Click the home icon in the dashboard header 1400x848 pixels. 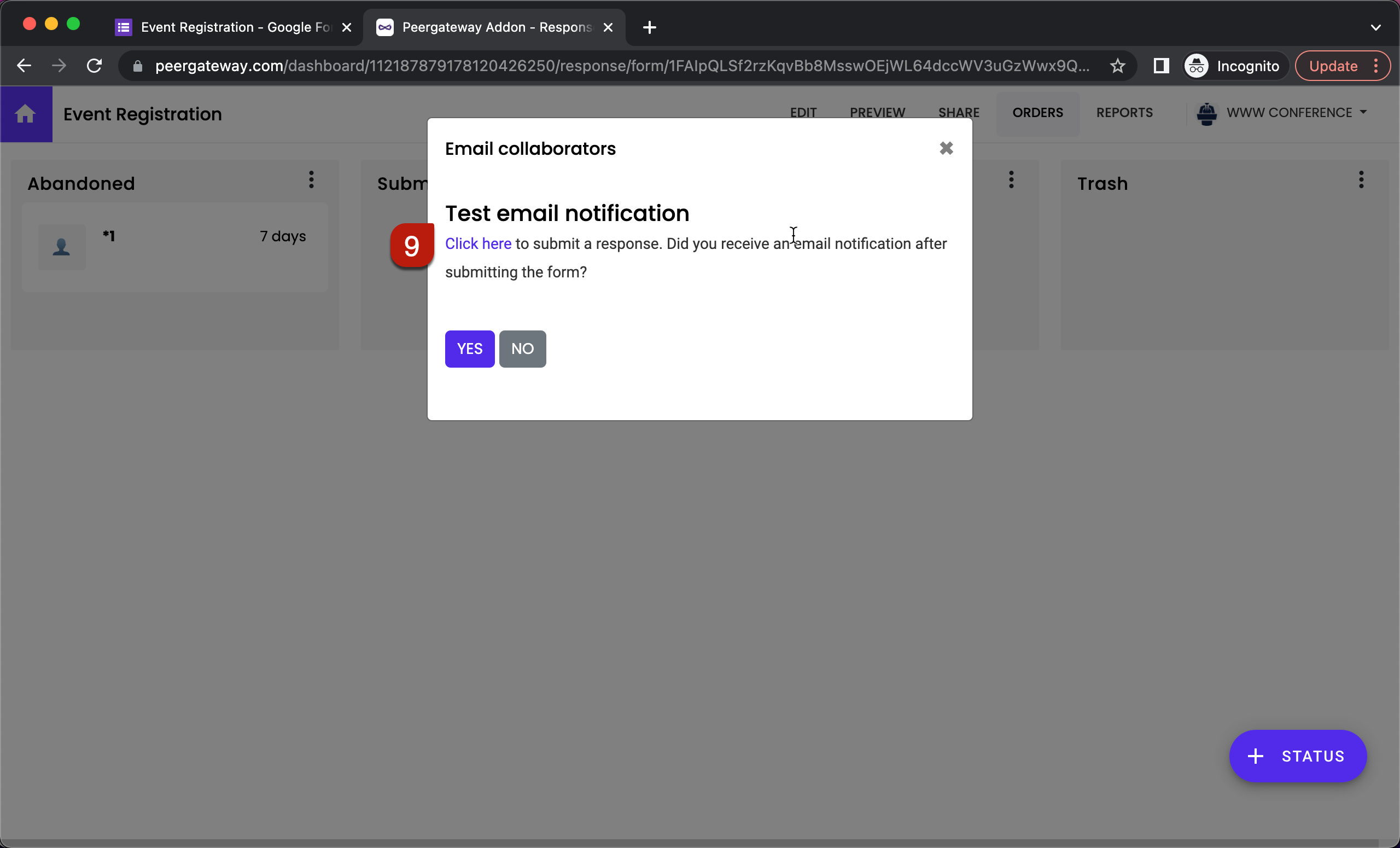point(26,114)
